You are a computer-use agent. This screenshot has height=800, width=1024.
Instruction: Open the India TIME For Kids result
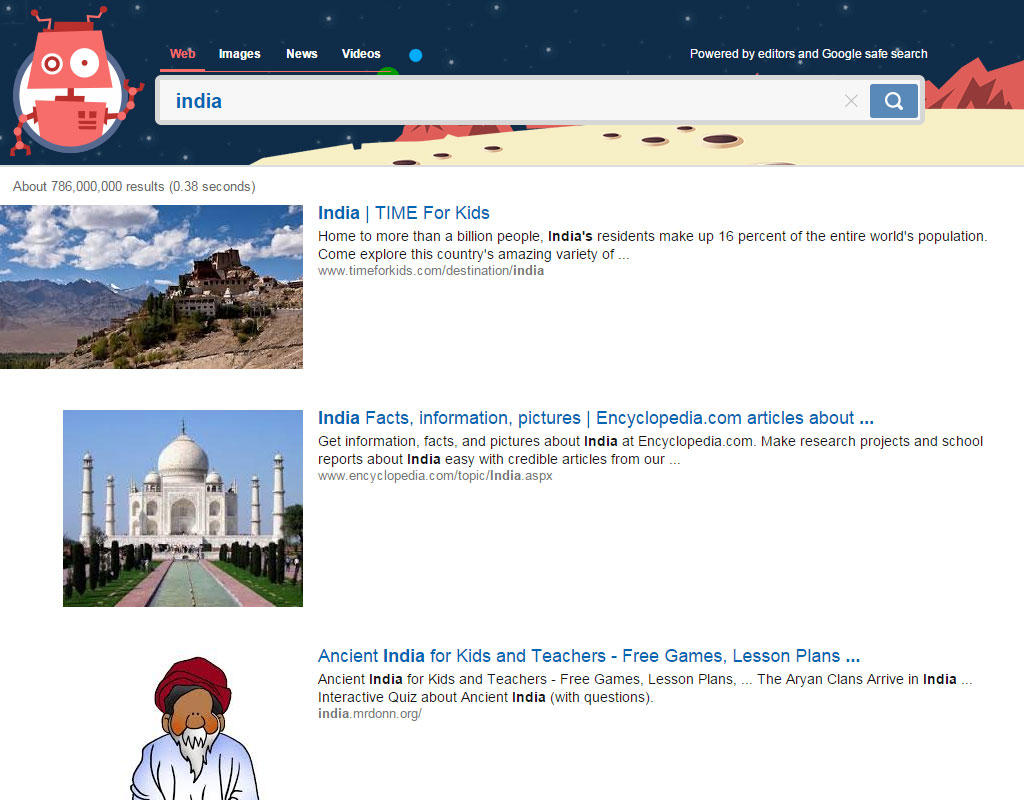coord(403,213)
